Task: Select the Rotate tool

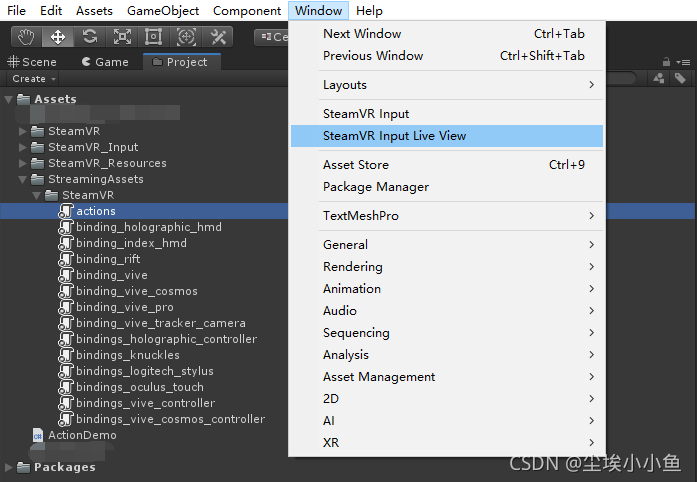Action: (90, 37)
